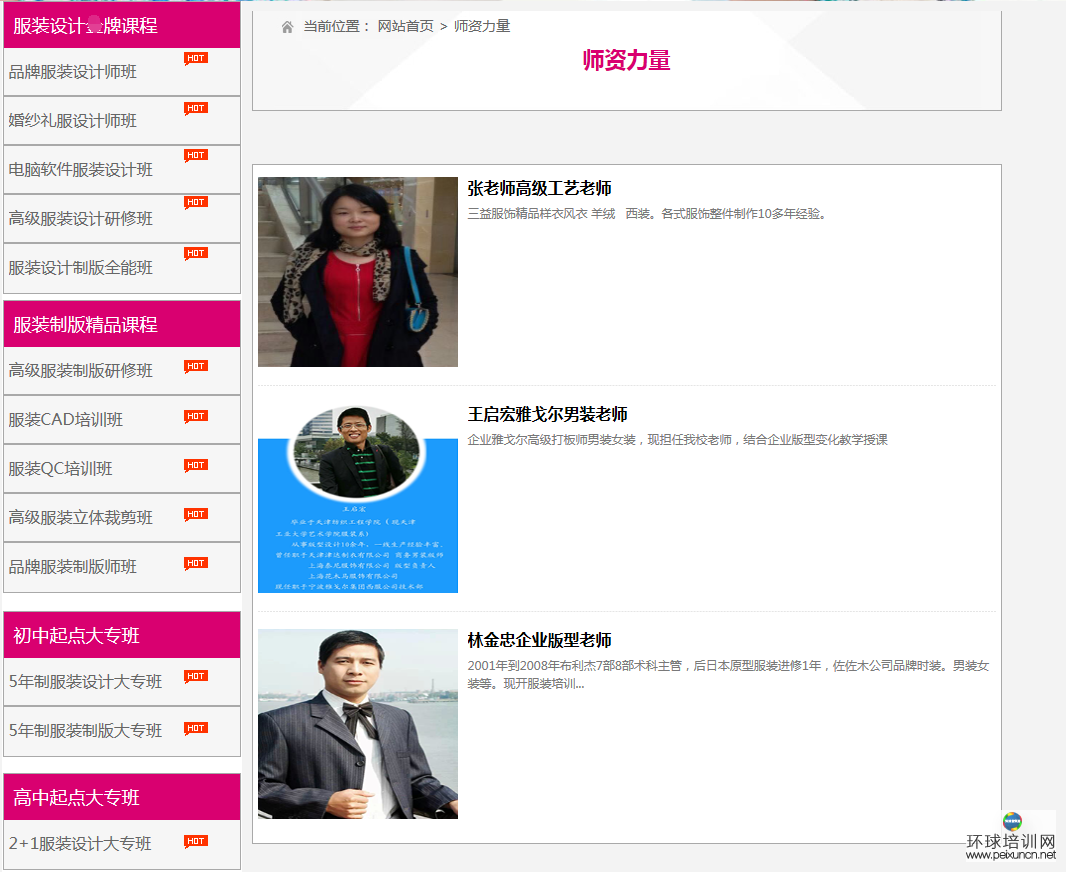
Task: Click 王启宏 blue profile card thumbnail
Action: point(358,498)
